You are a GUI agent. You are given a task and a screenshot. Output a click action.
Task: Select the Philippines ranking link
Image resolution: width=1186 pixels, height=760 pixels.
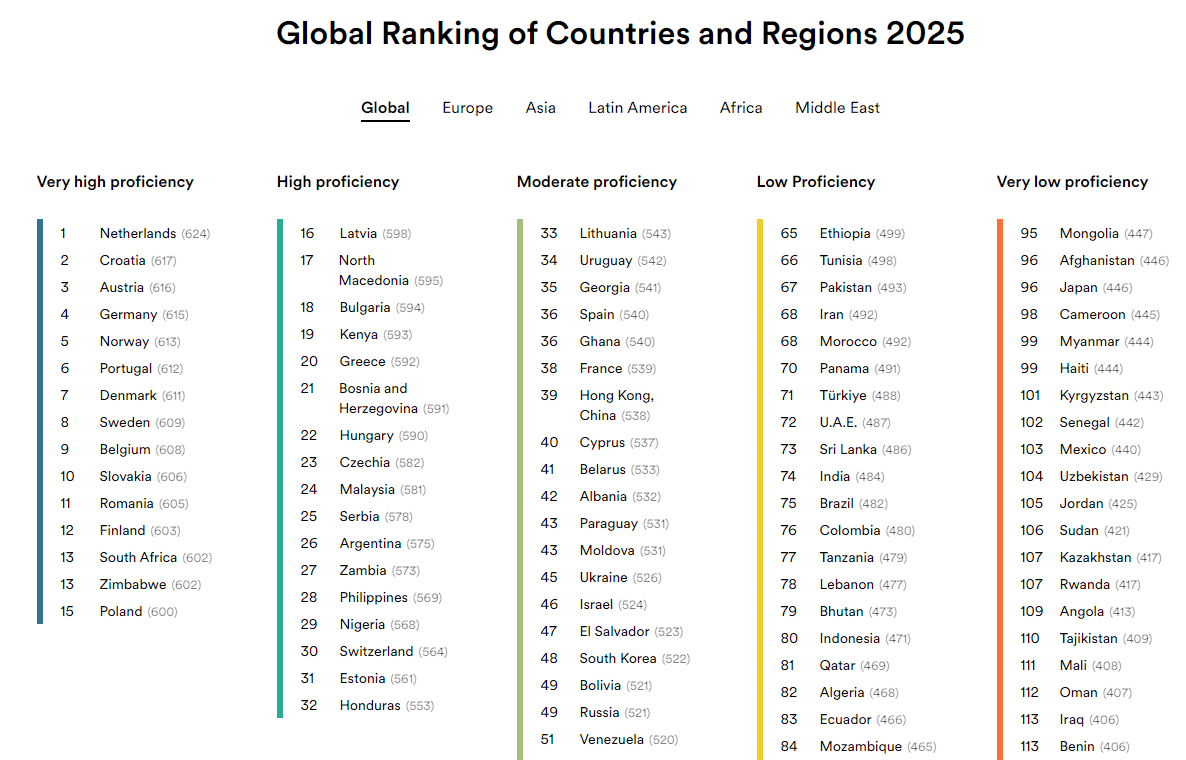pyautogui.click(x=374, y=597)
